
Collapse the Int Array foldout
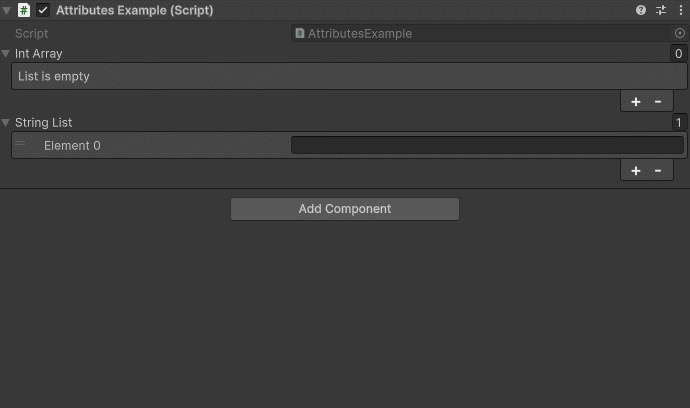[x=6, y=54]
